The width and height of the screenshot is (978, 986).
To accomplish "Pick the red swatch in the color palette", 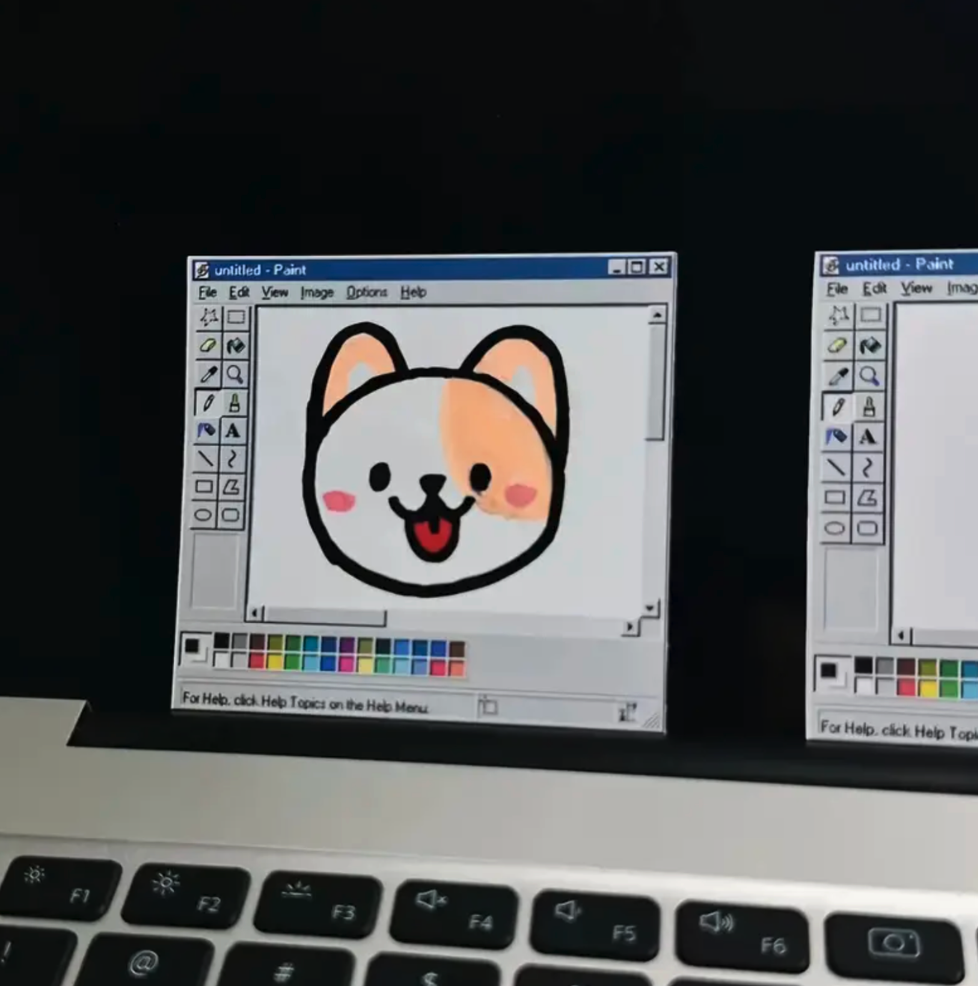I will [256, 661].
